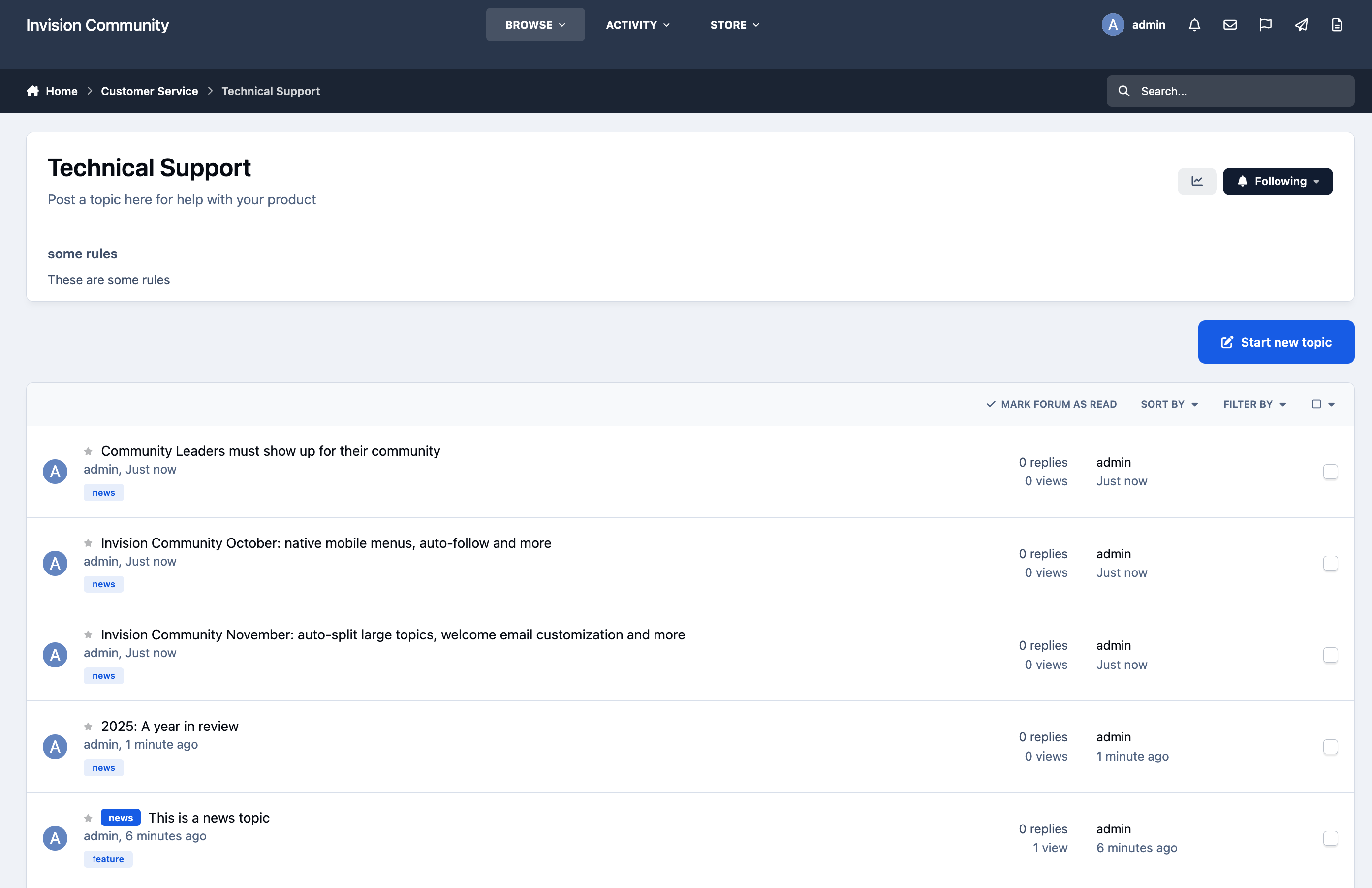Open the Following options dropdown
Viewport: 1372px width, 888px height.
(1278, 181)
